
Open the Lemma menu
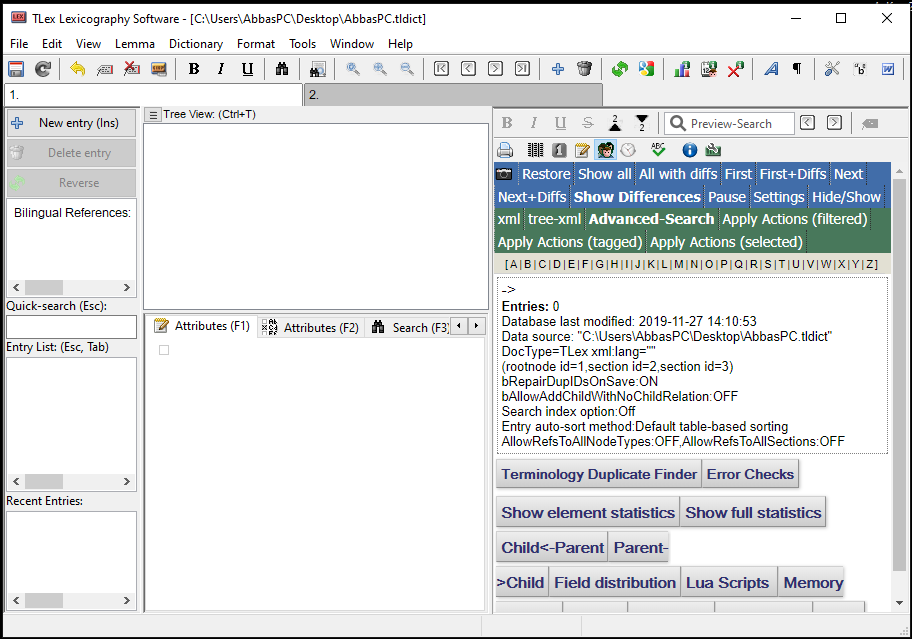point(135,44)
